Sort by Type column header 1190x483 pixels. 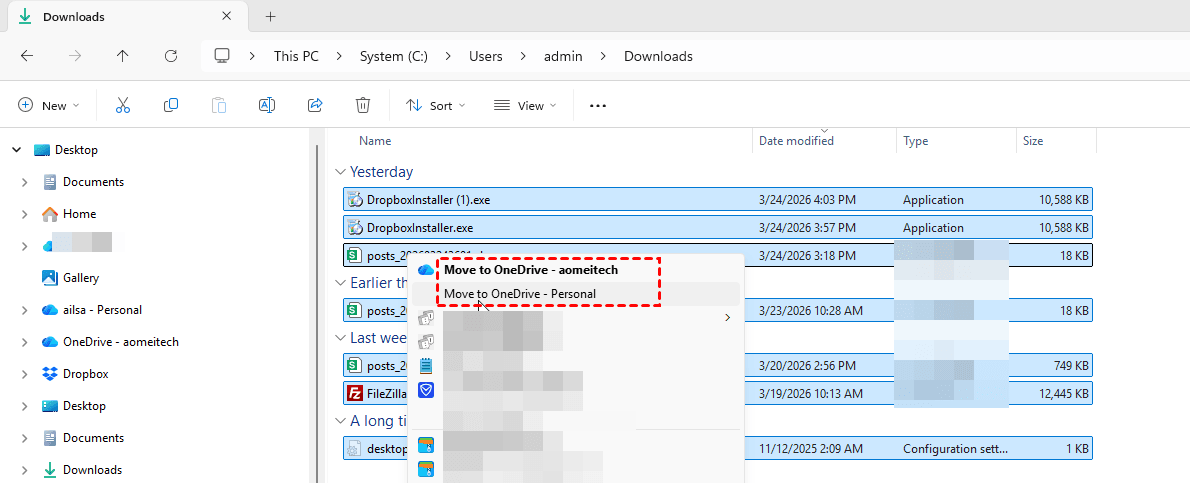coord(915,140)
